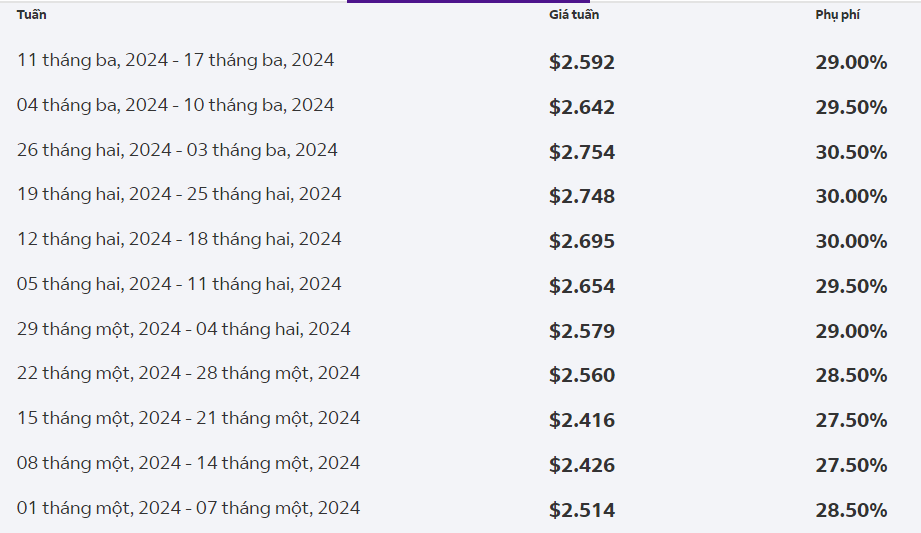Select the Phụ phí column header
Image resolution: width=921 pixels, height=533 pixels.
[x=837, y=15]
